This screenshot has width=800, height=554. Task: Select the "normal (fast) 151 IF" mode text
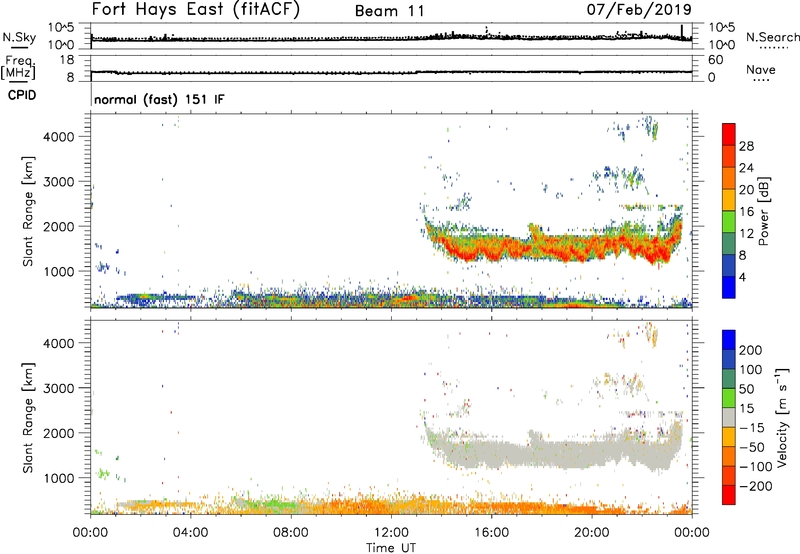coord(159,99)
